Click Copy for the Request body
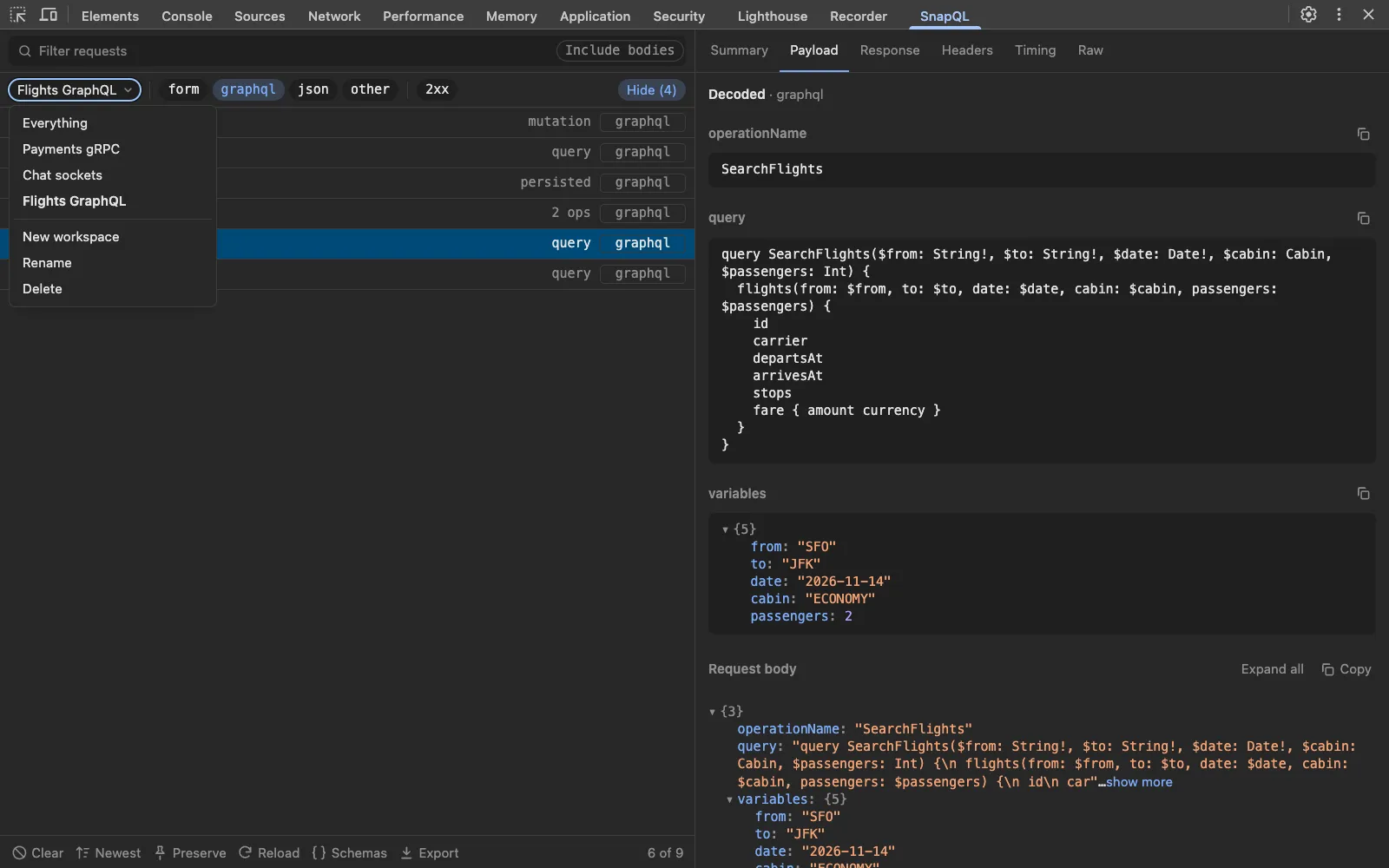This screenshot has width=1389, height=868. pyautogui.click(x=1346, y=669)
